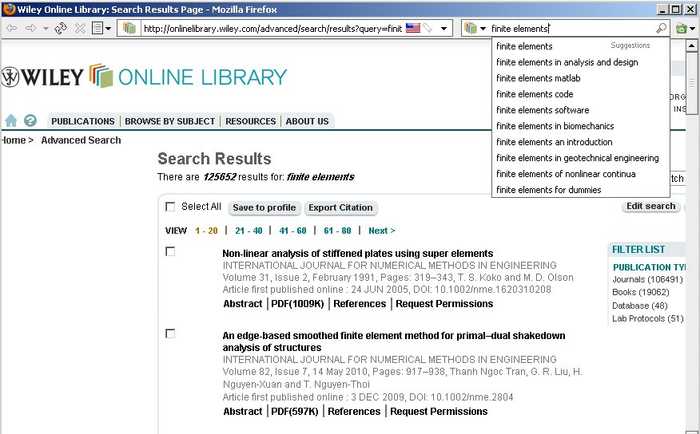Open PDF(597K) link
Screen dimensions: 700x434
[295, 412]
